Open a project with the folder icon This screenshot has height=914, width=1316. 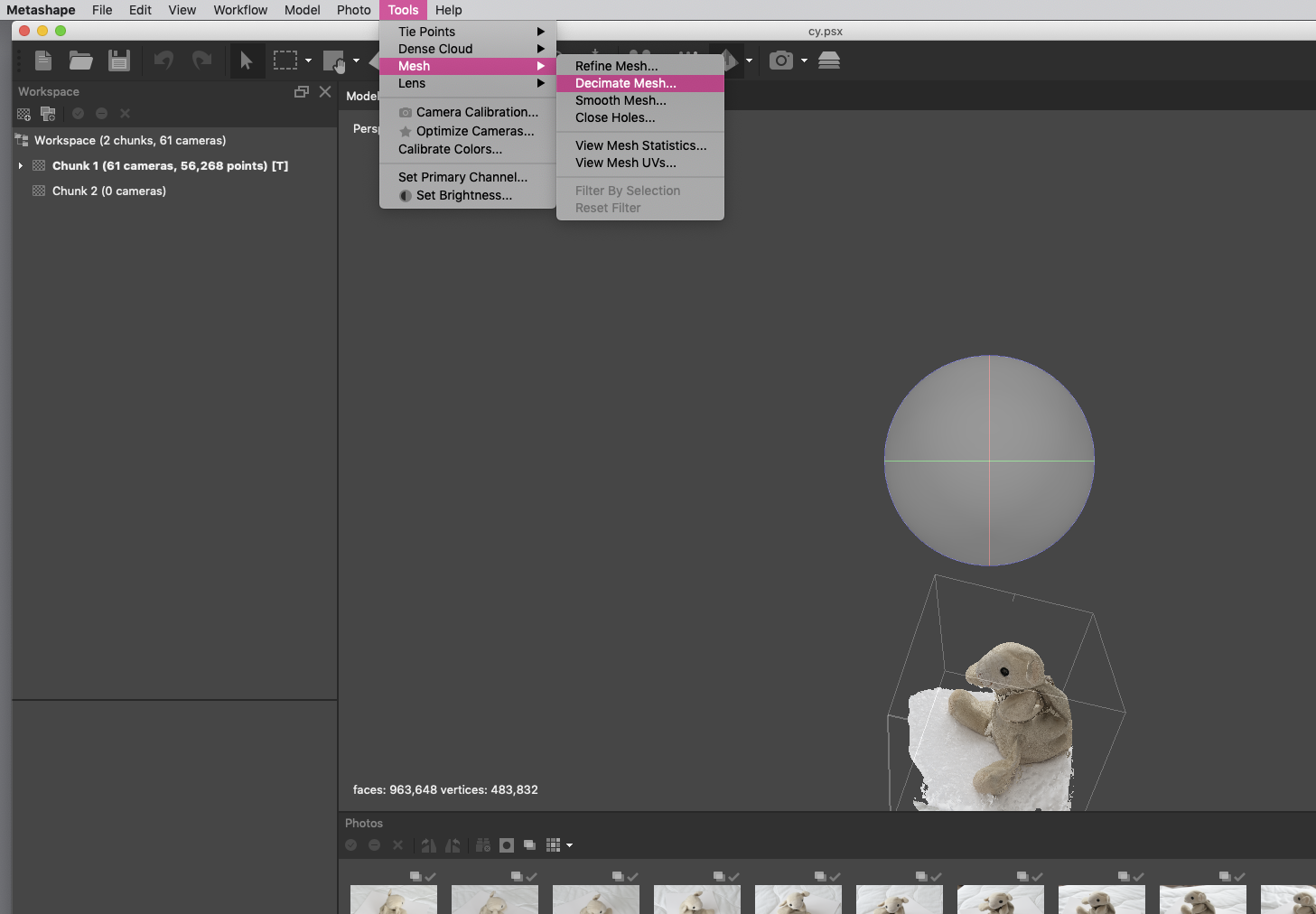[81, 61]
